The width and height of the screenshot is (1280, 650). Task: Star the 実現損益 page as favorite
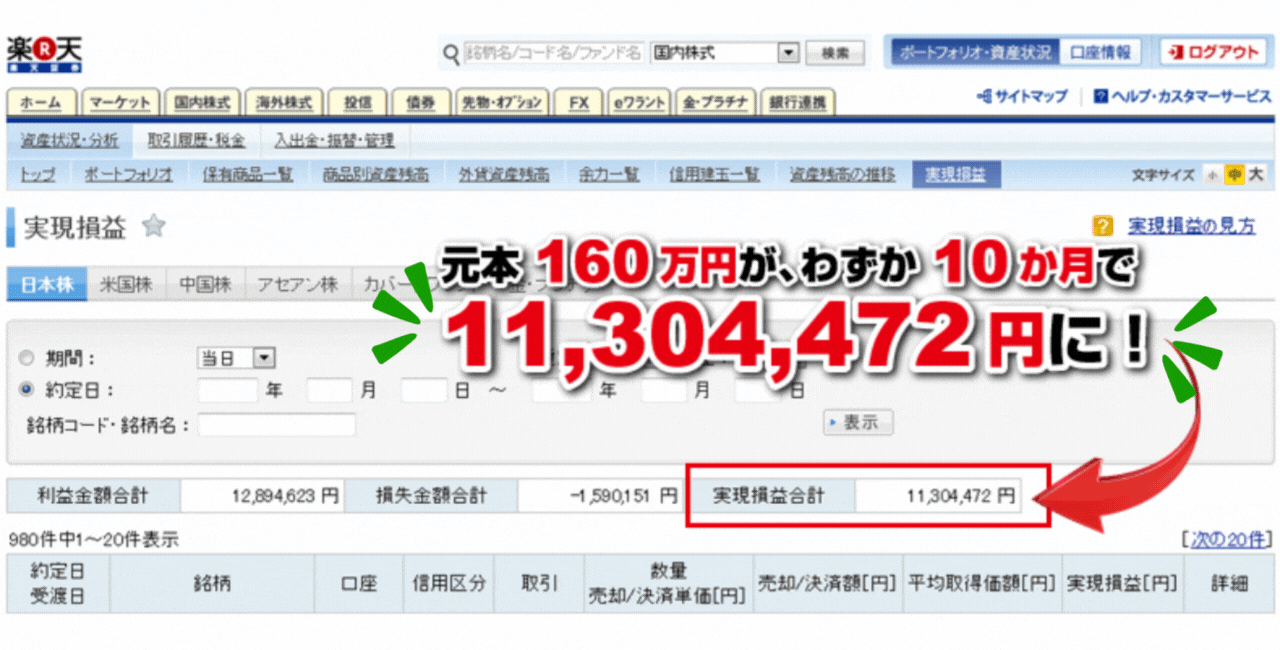pyautogui.click(x=153, y=227)
